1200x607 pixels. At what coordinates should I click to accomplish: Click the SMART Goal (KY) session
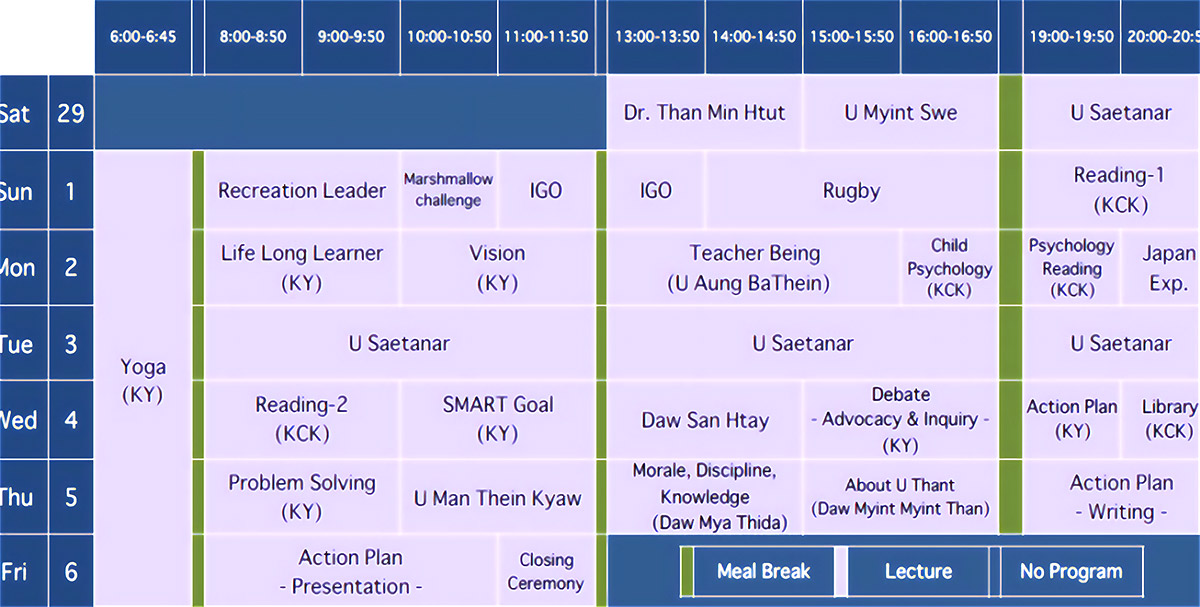coord(497,419)
